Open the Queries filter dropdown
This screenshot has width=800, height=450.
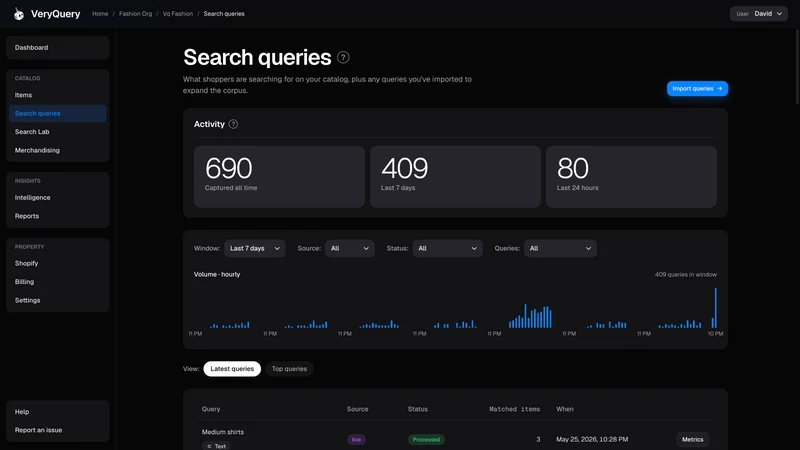pos(560,248)
